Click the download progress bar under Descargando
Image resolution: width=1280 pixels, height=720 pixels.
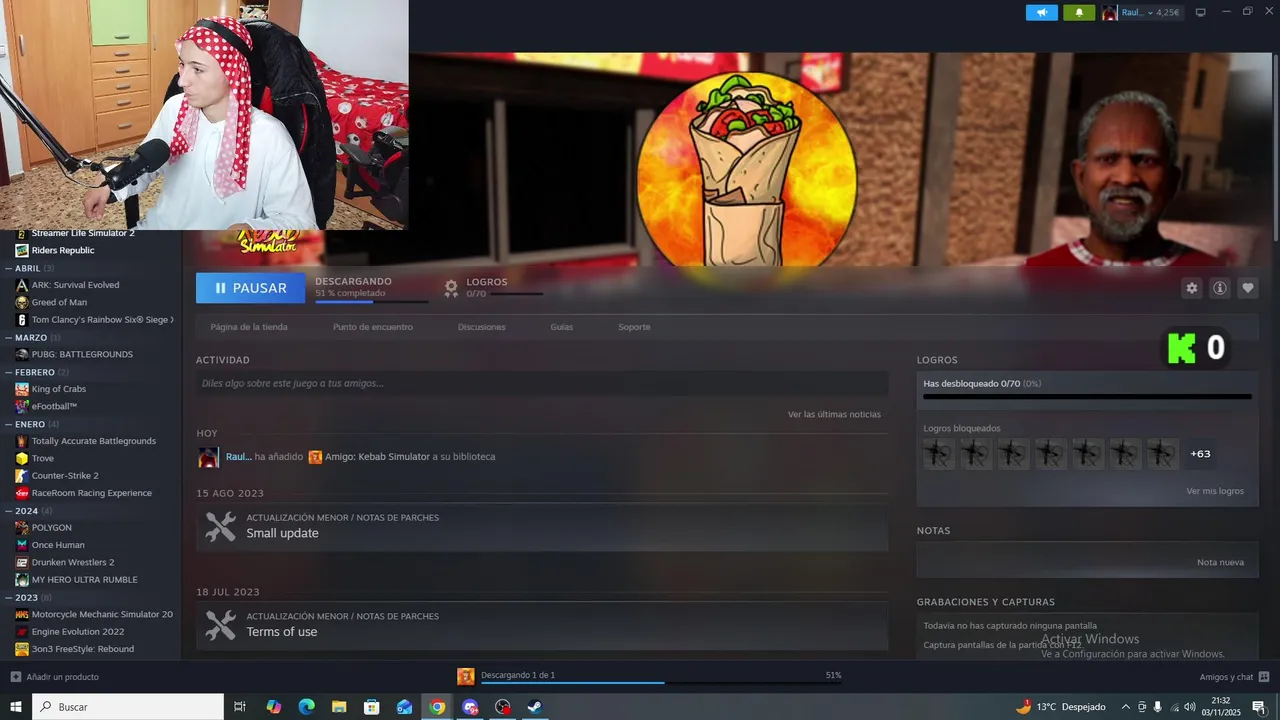(371, 301)
